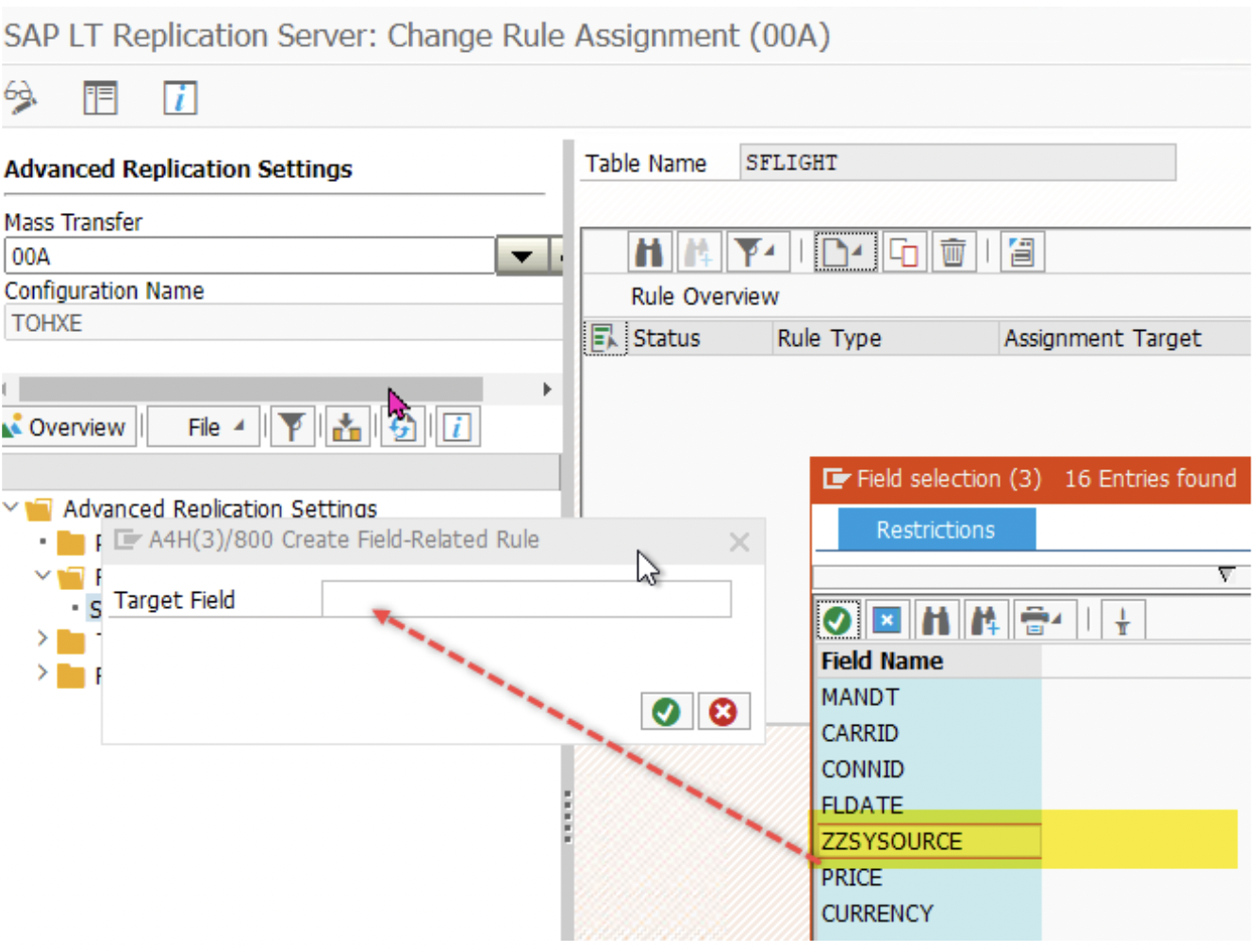This screenshot has width=1258, height=952.
Task: Expand the last collapsed folder node
Action: pos(42,673)
